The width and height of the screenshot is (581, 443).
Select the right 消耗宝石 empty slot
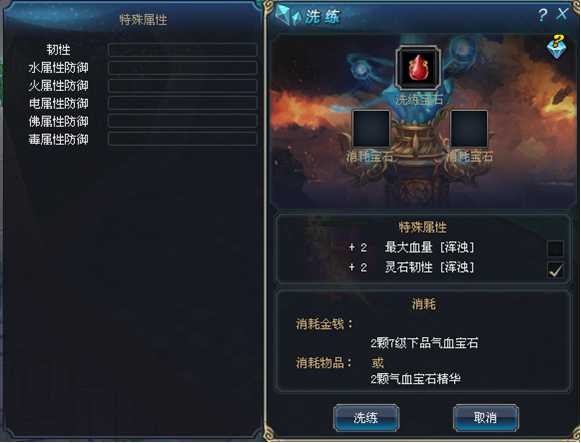469,128
